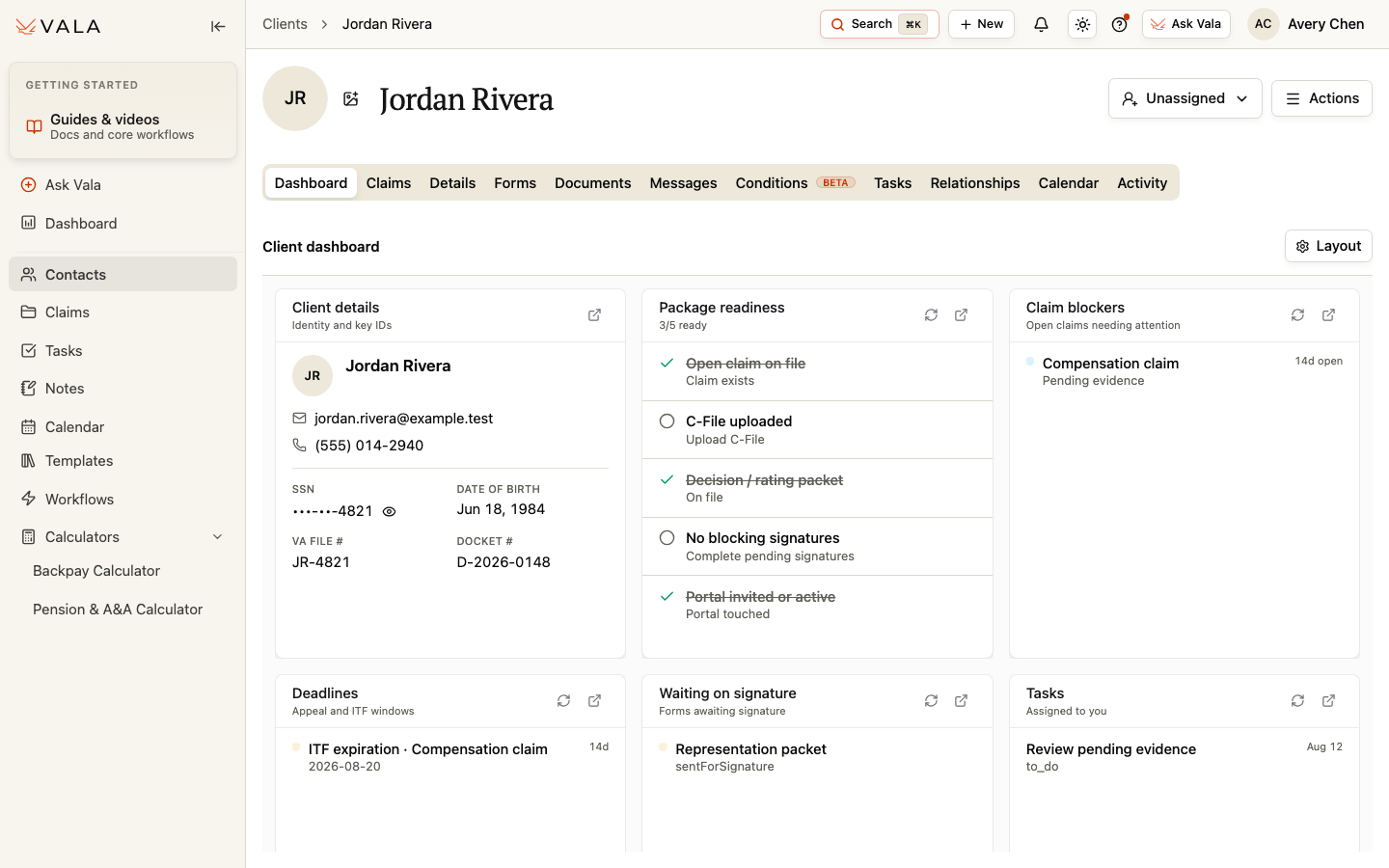Viewport: 1389px width, 868px height.
Task: Refresh the Package readiness card
Action: (x=931, y=315)
